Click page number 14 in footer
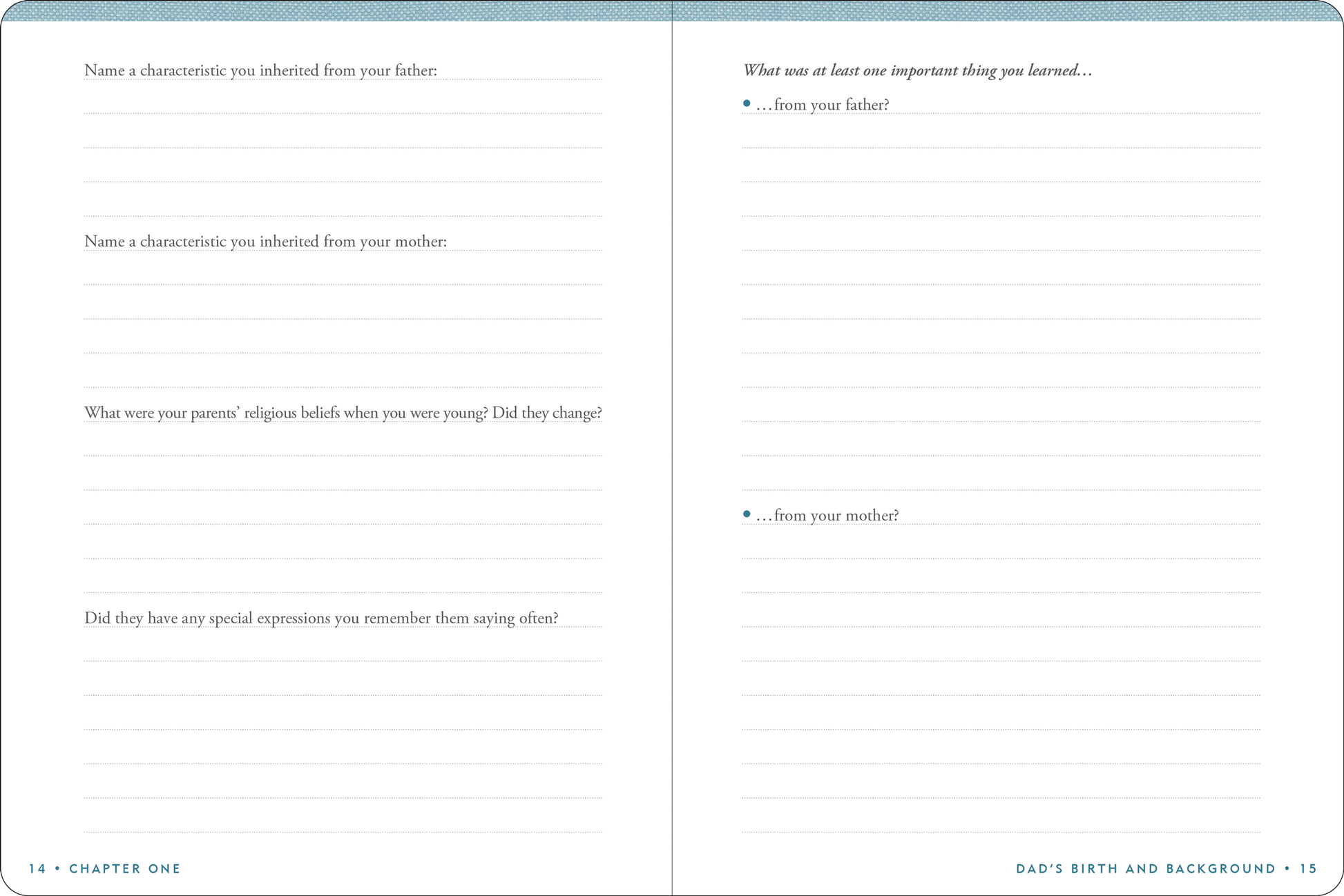 coord(37,868)
